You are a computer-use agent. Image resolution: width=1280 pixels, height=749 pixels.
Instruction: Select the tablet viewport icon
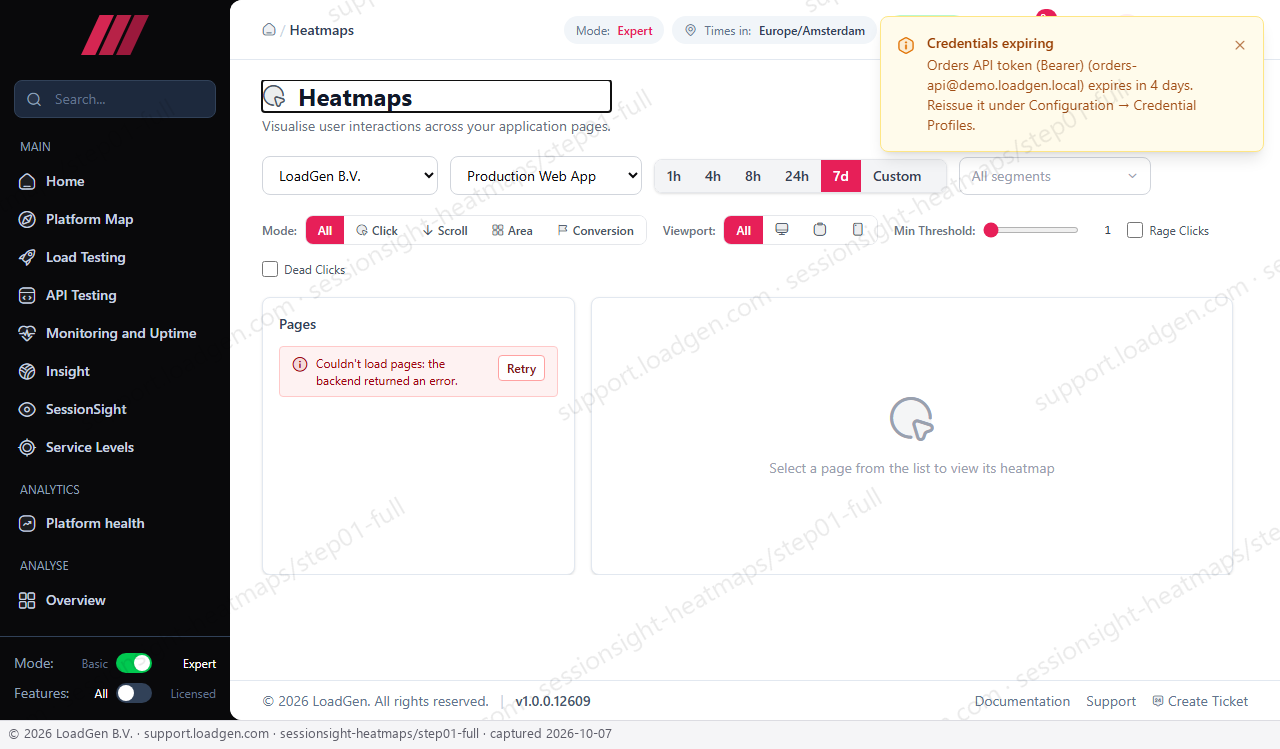(x=820, y=230)
